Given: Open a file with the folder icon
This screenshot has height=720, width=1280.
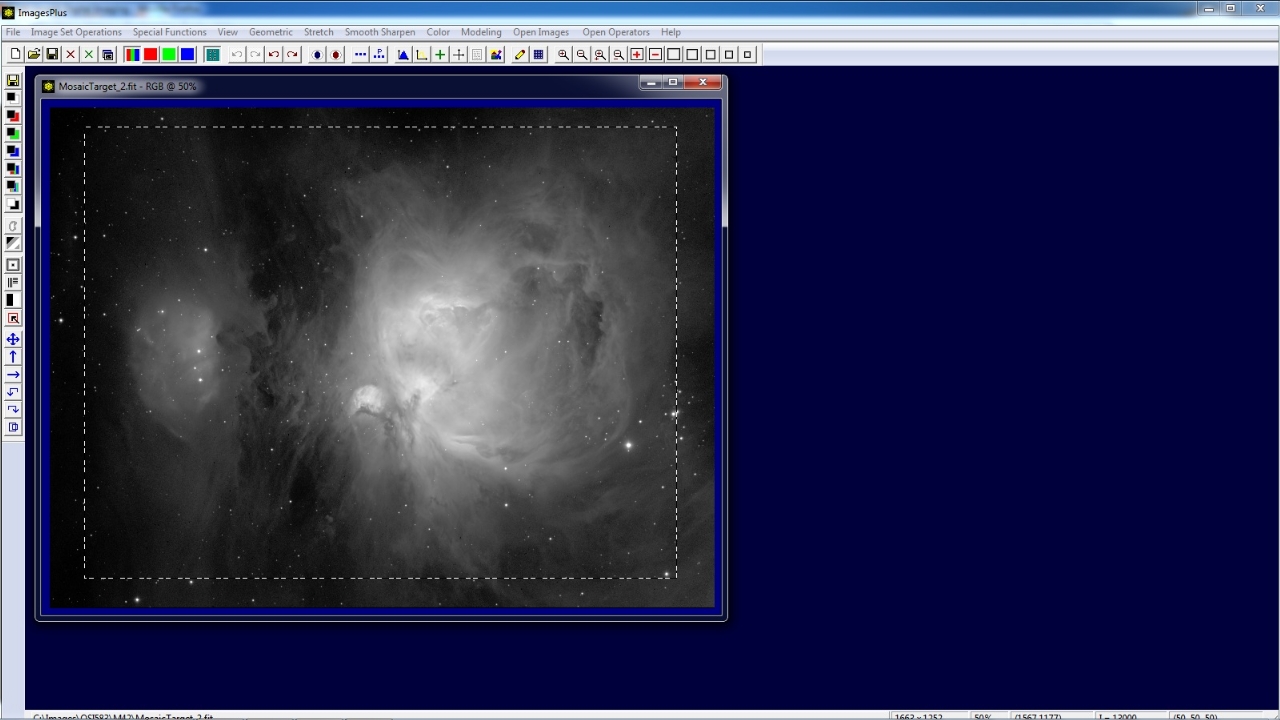Looking at the screenshot, I should tap(34, 54).
